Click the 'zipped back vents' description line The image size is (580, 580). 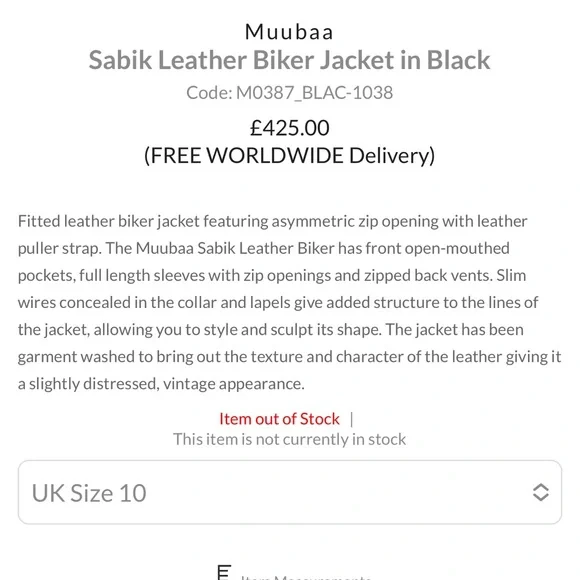(272, 276)
